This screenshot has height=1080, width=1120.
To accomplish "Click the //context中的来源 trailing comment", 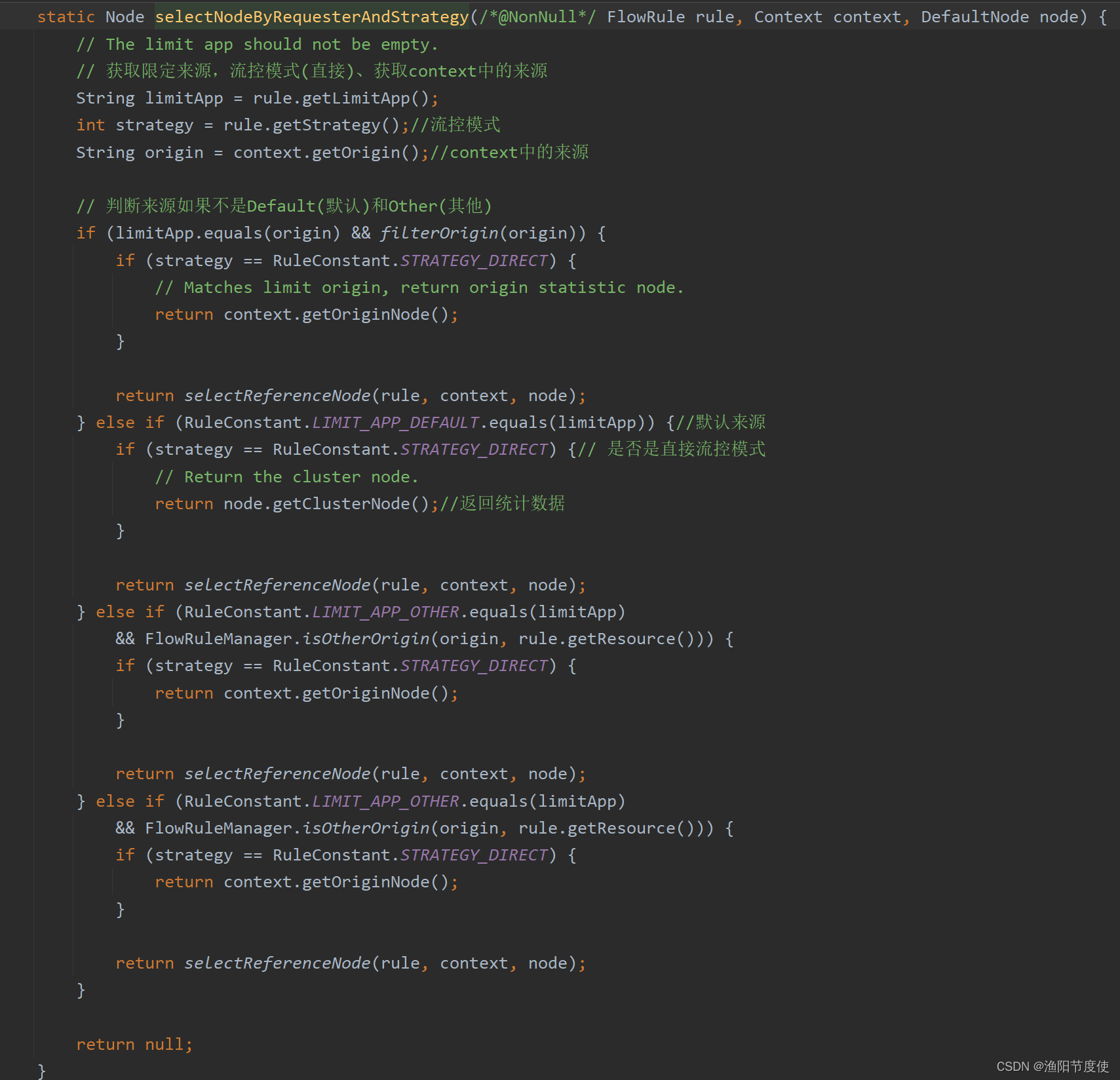I will [x=509, y=153].
